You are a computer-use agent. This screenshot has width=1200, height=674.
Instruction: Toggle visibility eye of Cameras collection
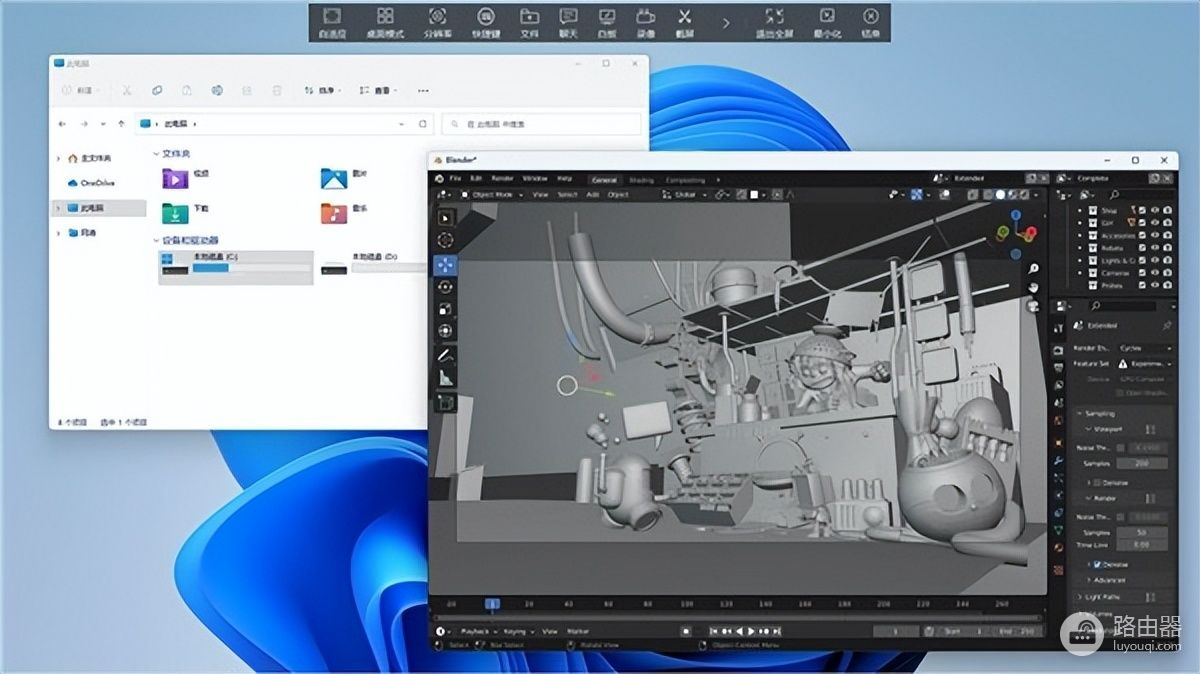click(1155, 272)
